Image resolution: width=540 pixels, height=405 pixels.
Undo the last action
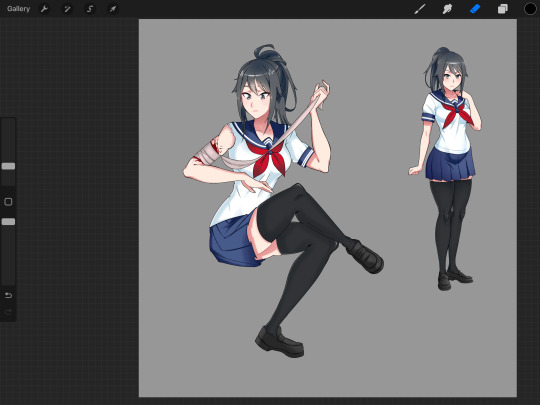click(8, 295)
